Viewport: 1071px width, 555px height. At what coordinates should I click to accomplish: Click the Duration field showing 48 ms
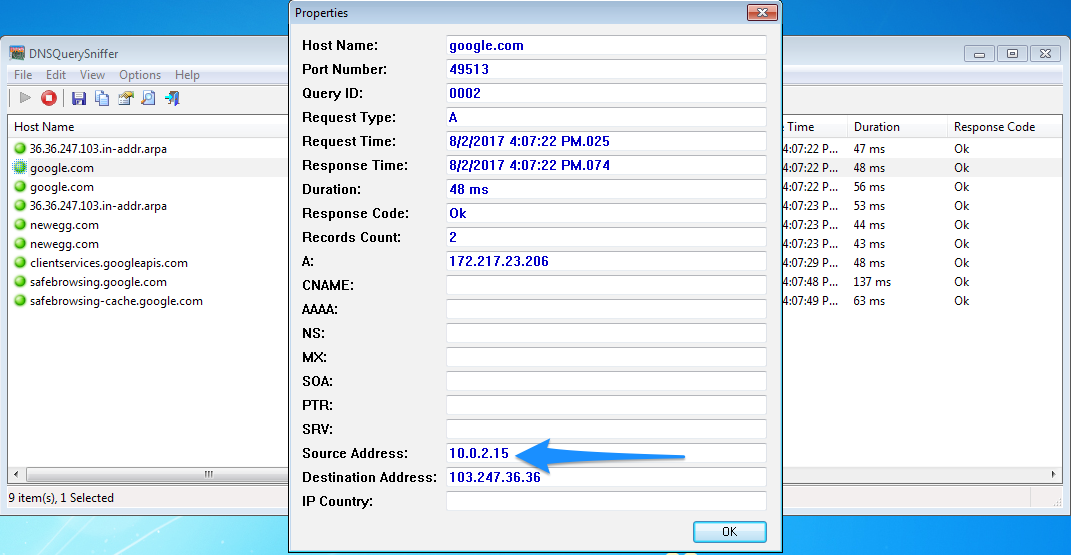tap(606, 189)
